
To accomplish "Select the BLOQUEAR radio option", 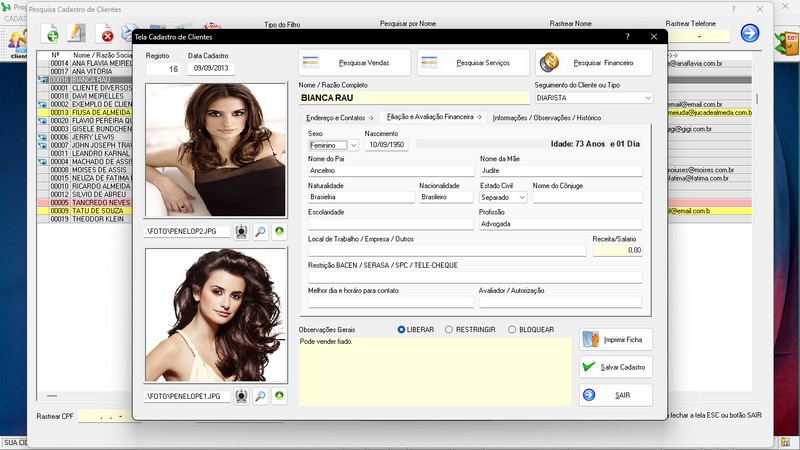I will tap(512, 329).
